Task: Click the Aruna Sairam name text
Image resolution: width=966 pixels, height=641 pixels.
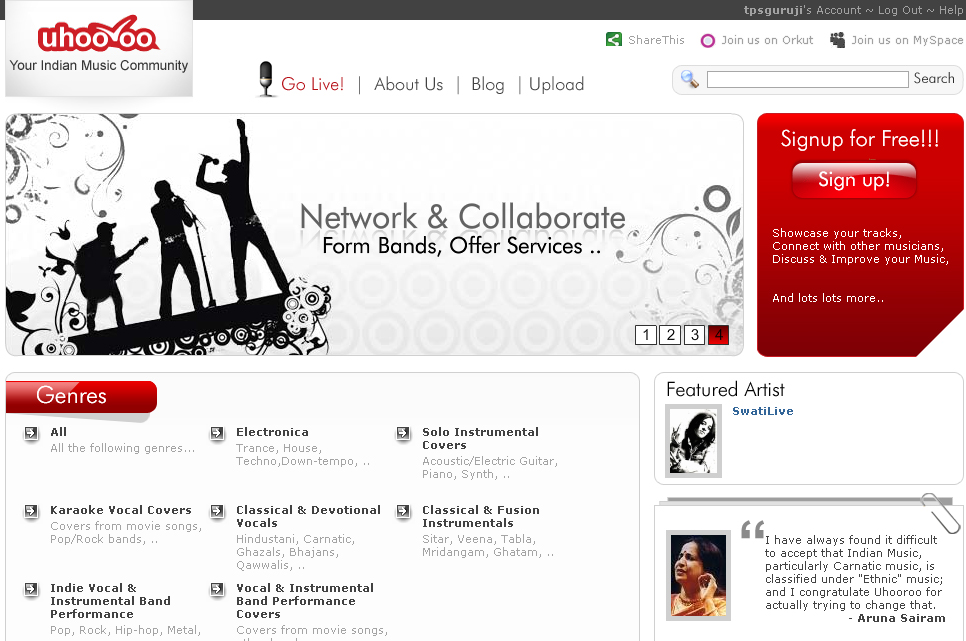Action: click(x=901, y=618)
